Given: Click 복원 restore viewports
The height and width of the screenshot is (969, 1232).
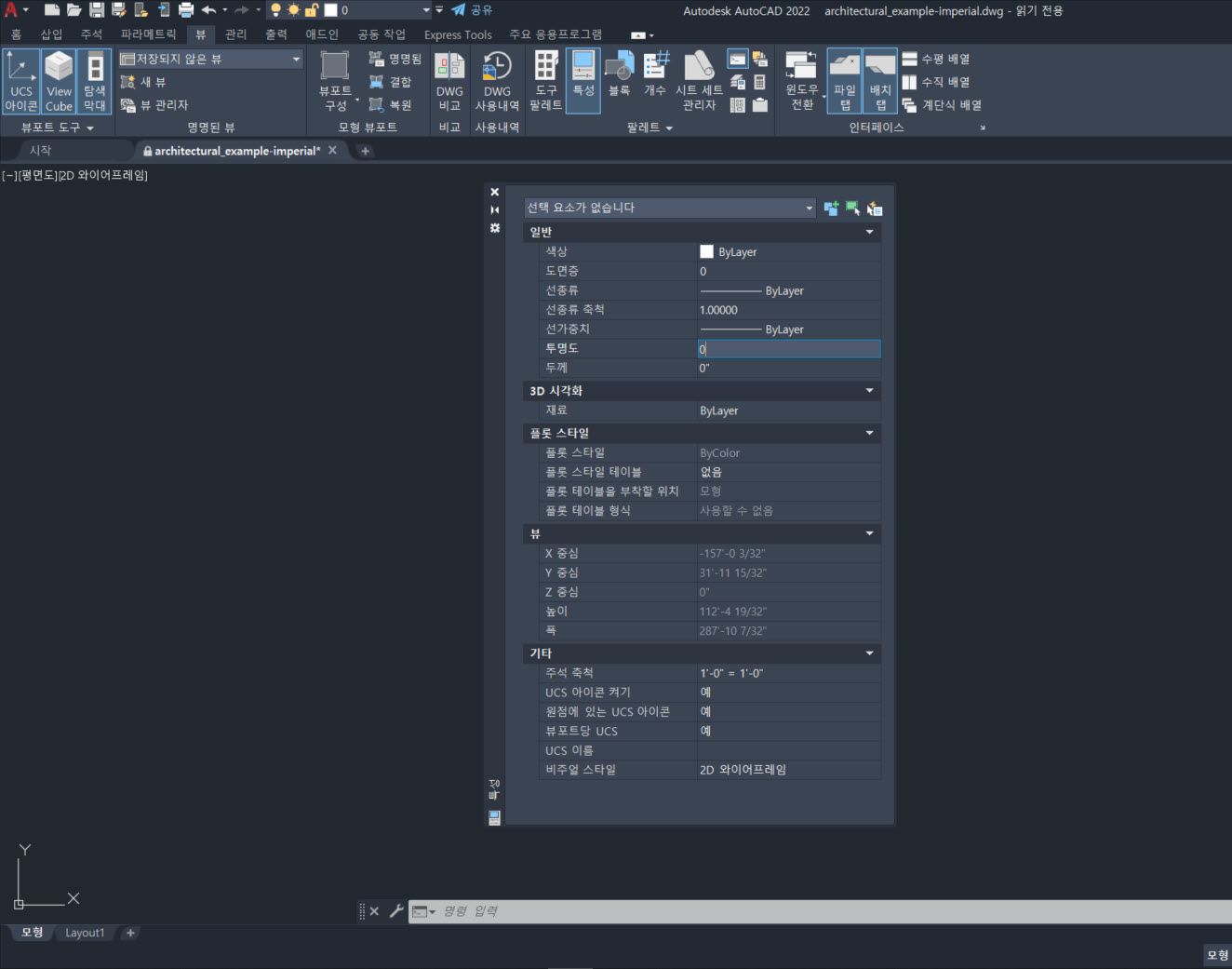Looking at the screenshot, I should coord(391,105).
